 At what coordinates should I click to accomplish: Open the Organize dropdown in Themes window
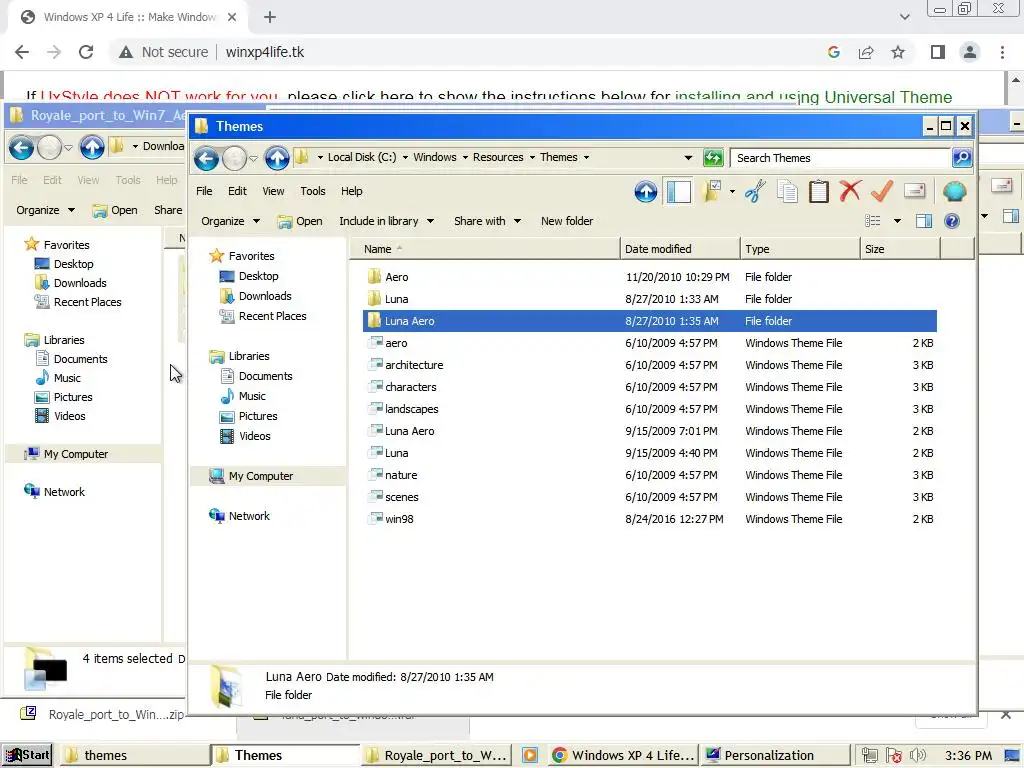tap(231, 221)
